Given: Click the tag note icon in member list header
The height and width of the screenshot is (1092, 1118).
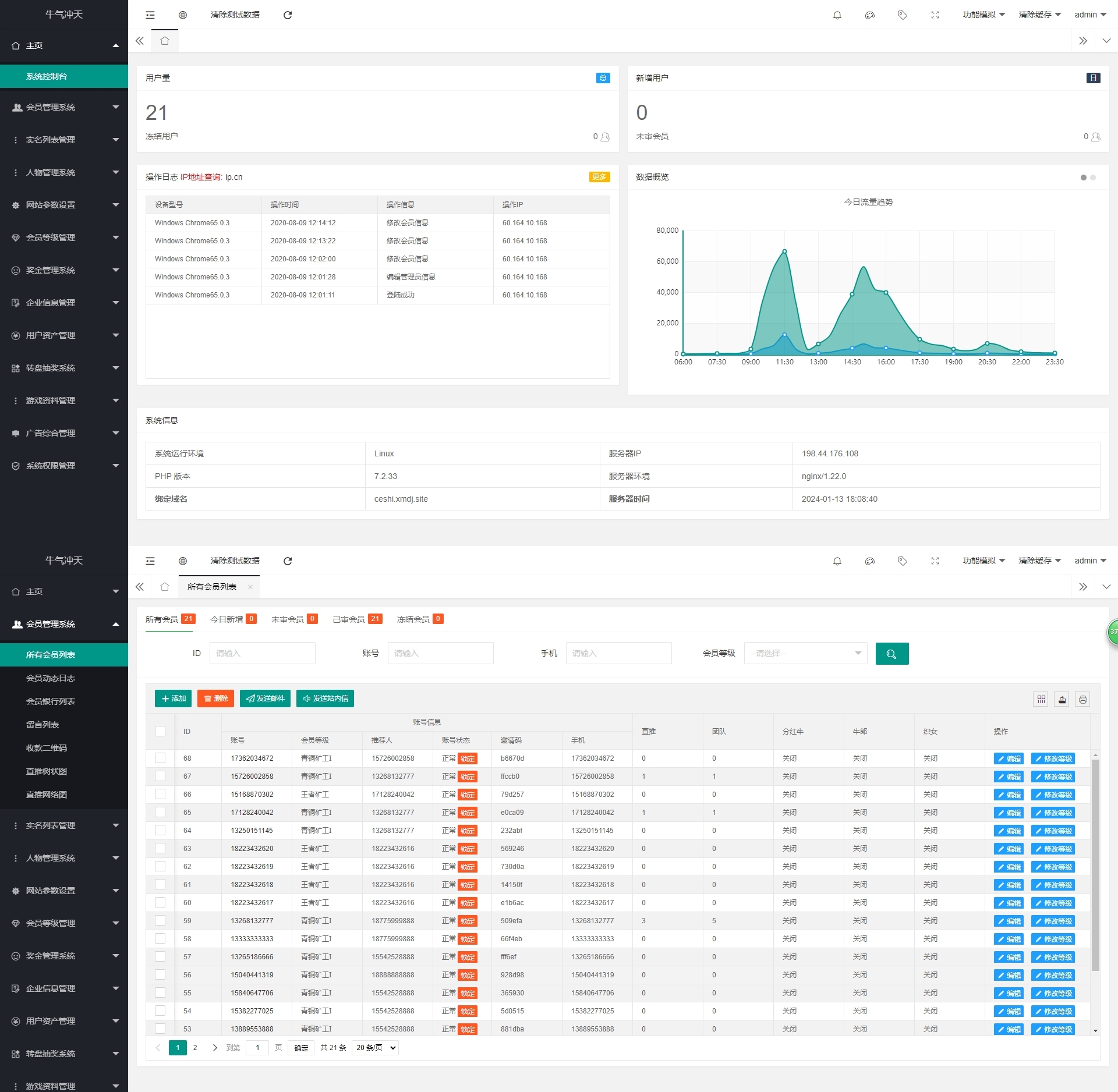Looking at the screenshot, I should tap(903, 561).
